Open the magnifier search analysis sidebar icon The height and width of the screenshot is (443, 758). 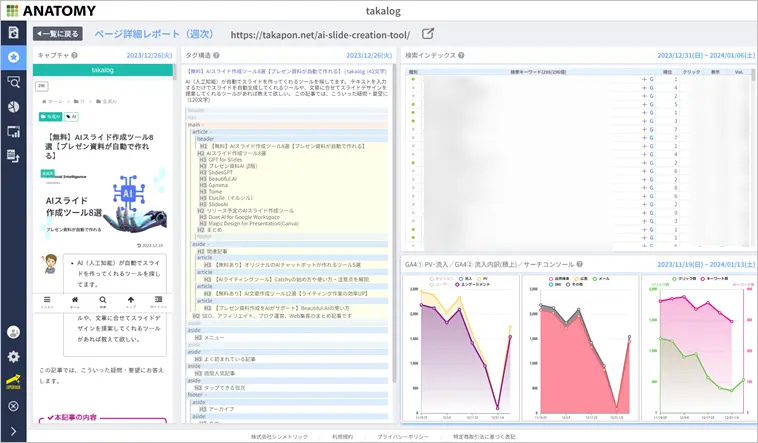pos(14,82)
